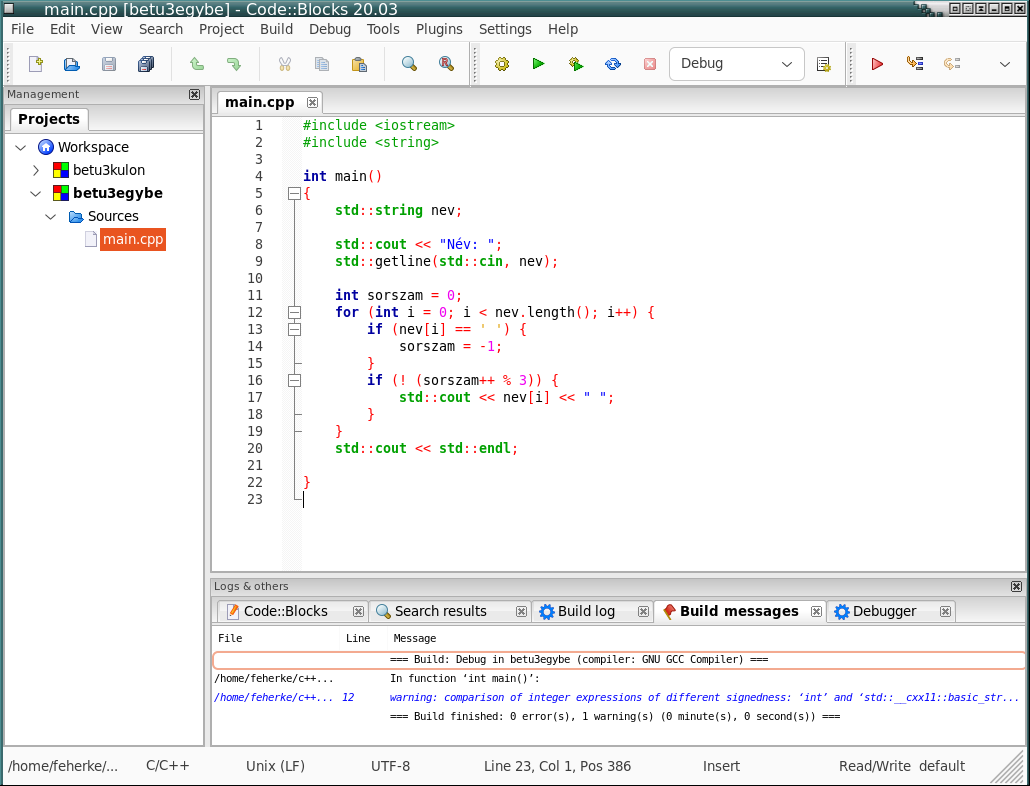This screenshot has height=786, width=1030.
Task: Click the Next line debugger icon
Action: pos(952,64)
